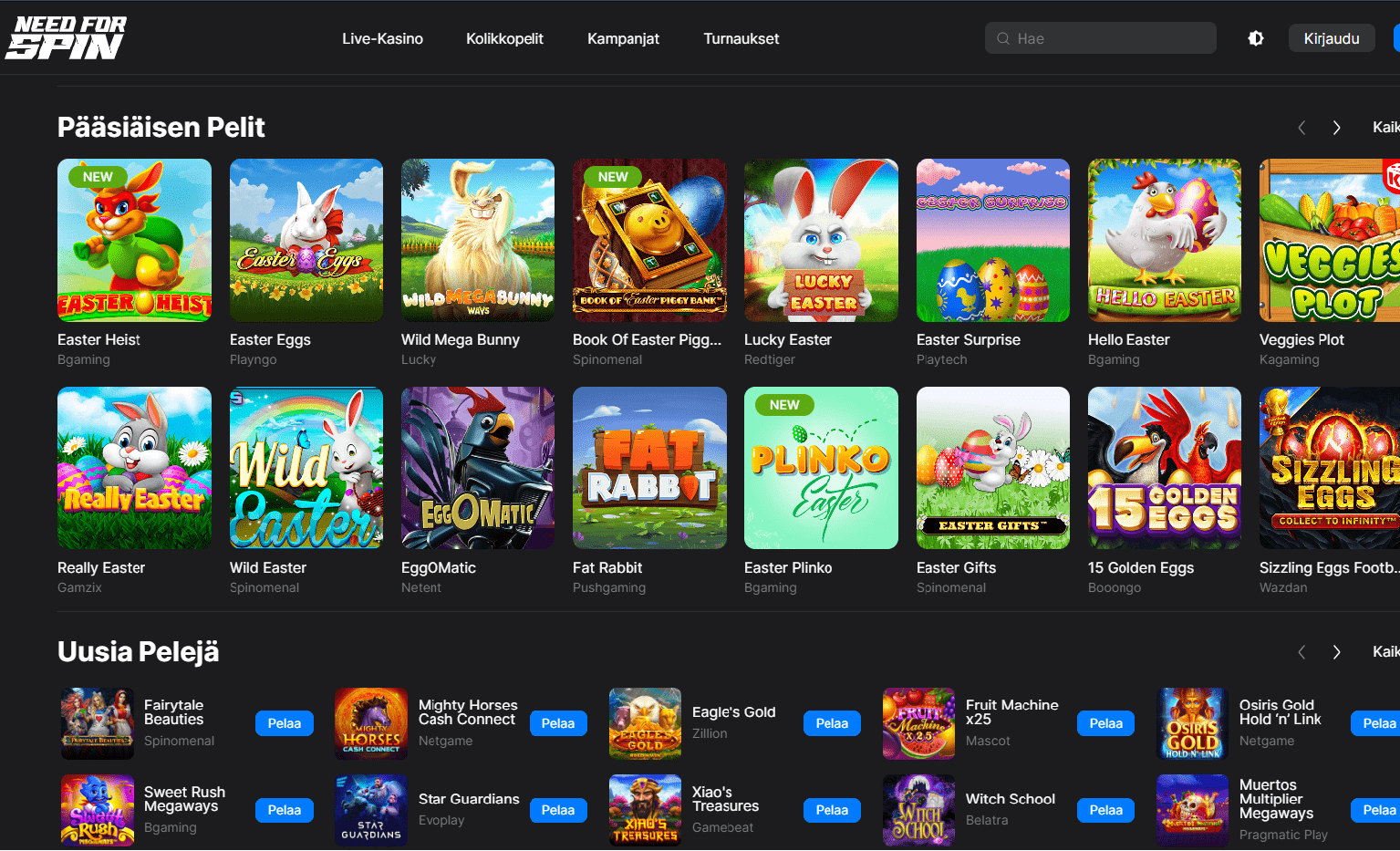Click the Hello Easter title text

1128,339
